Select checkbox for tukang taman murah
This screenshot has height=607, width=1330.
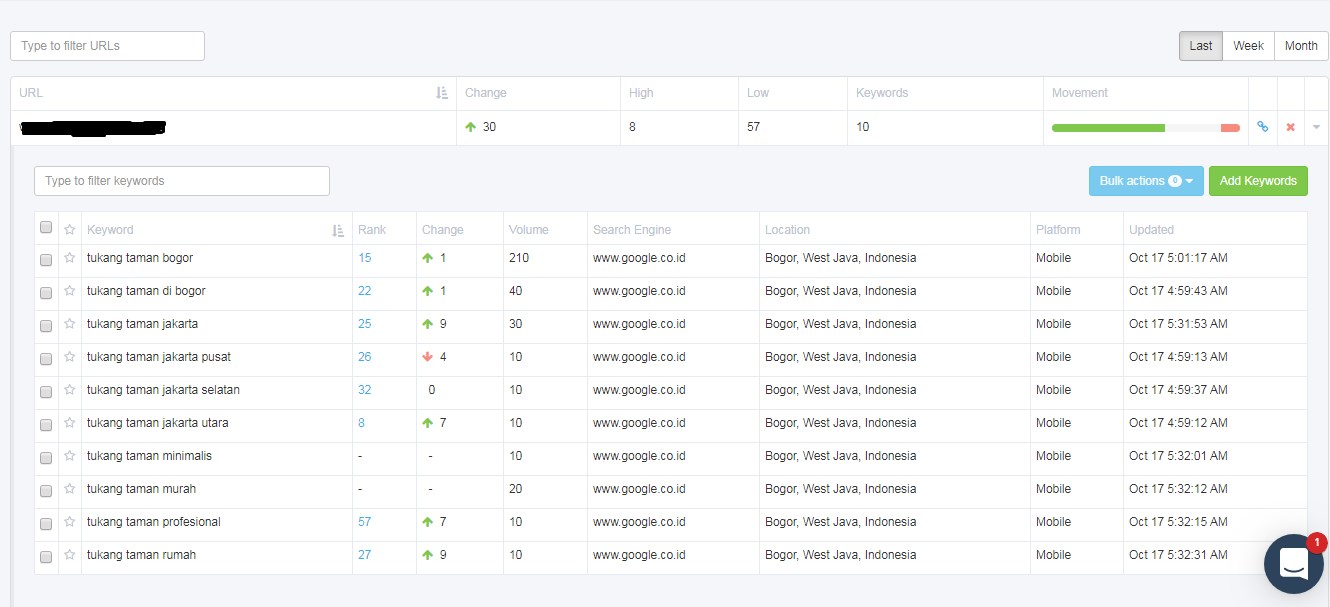click(x=46, y=490)
